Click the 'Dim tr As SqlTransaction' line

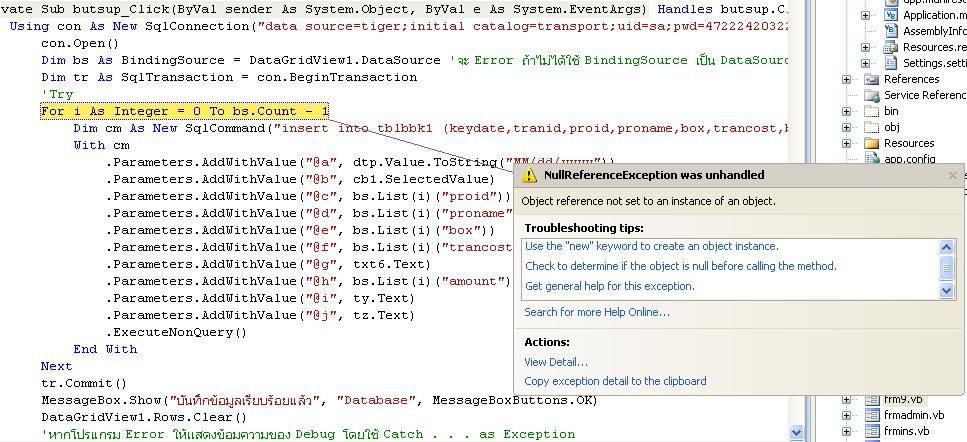(229, 77)
